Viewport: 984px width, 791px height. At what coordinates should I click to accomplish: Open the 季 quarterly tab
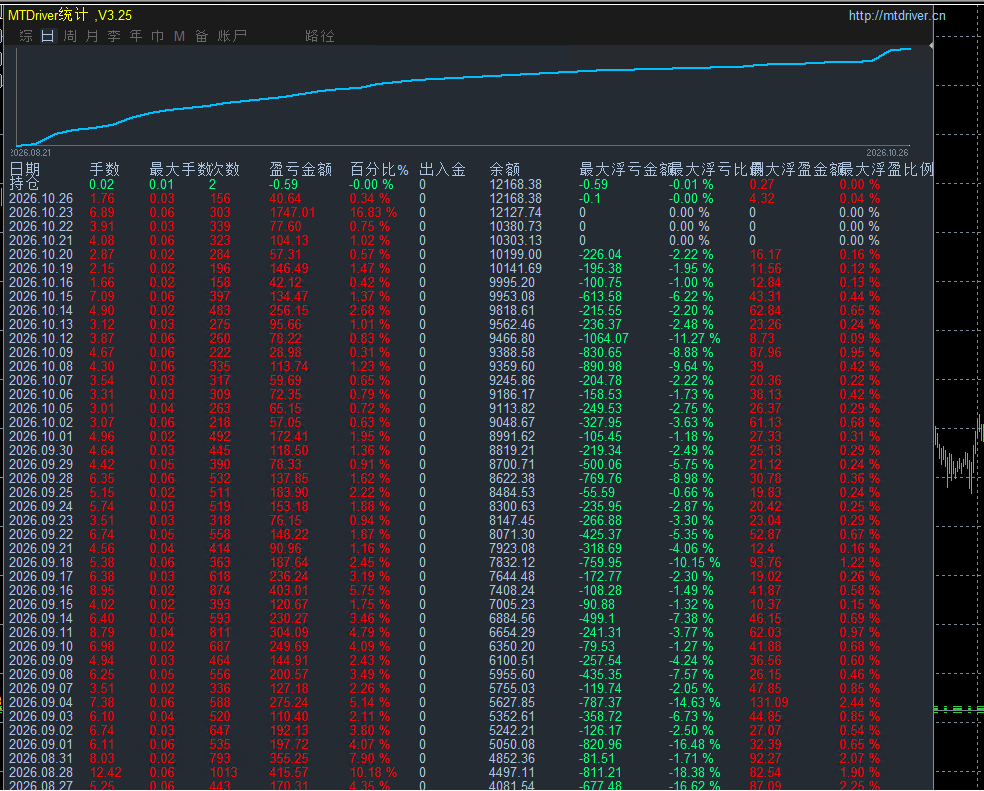[114, 36]
